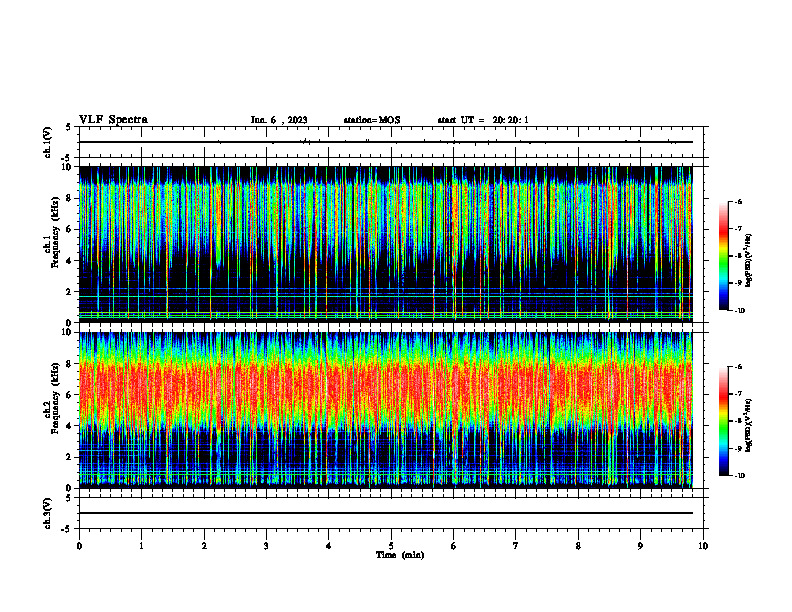
Task: Click the "4" tick on the time axis
Action: (x=329, y=546)
